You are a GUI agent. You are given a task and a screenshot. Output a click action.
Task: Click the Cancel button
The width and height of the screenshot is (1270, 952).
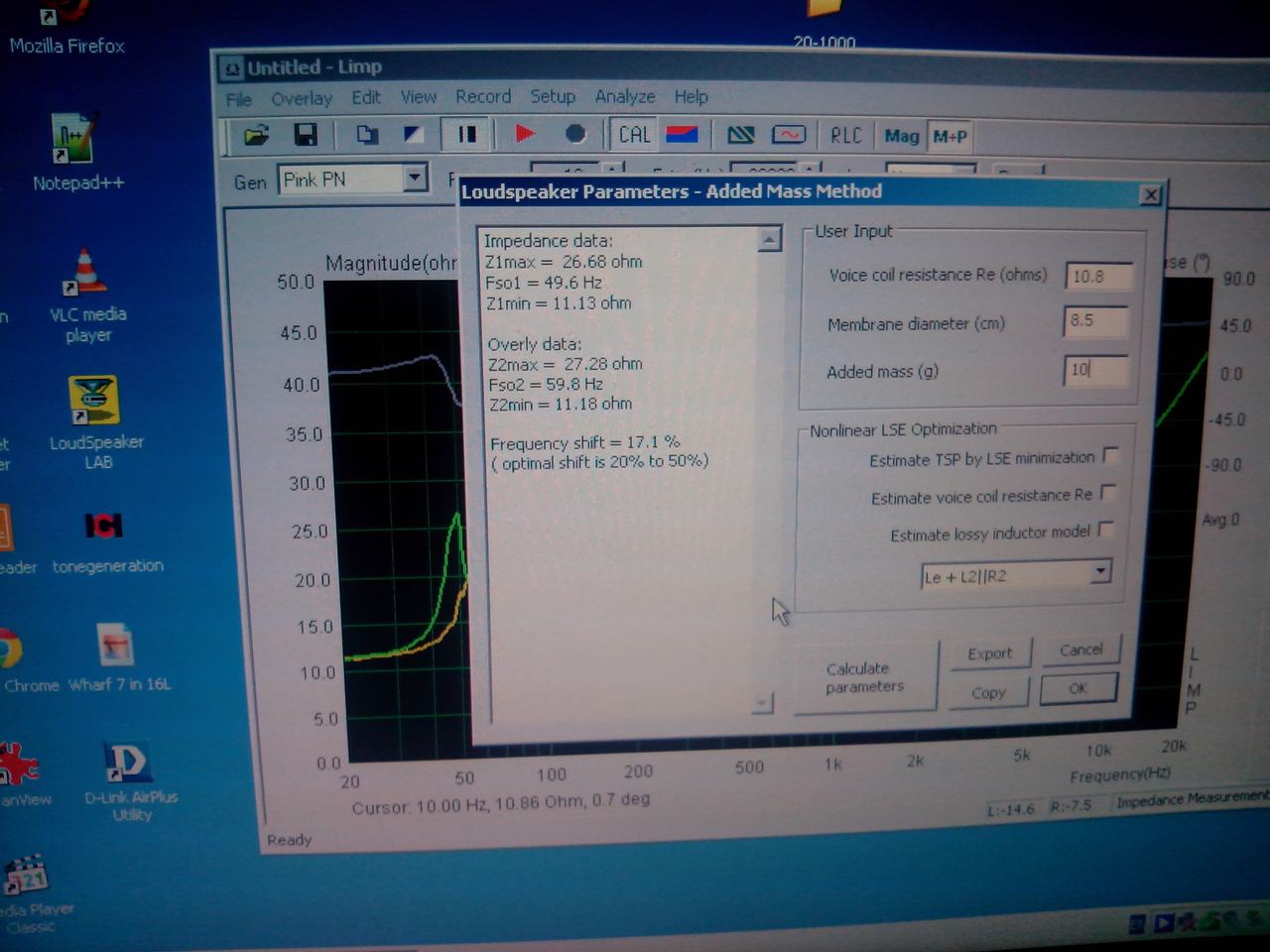(1080, 651)
